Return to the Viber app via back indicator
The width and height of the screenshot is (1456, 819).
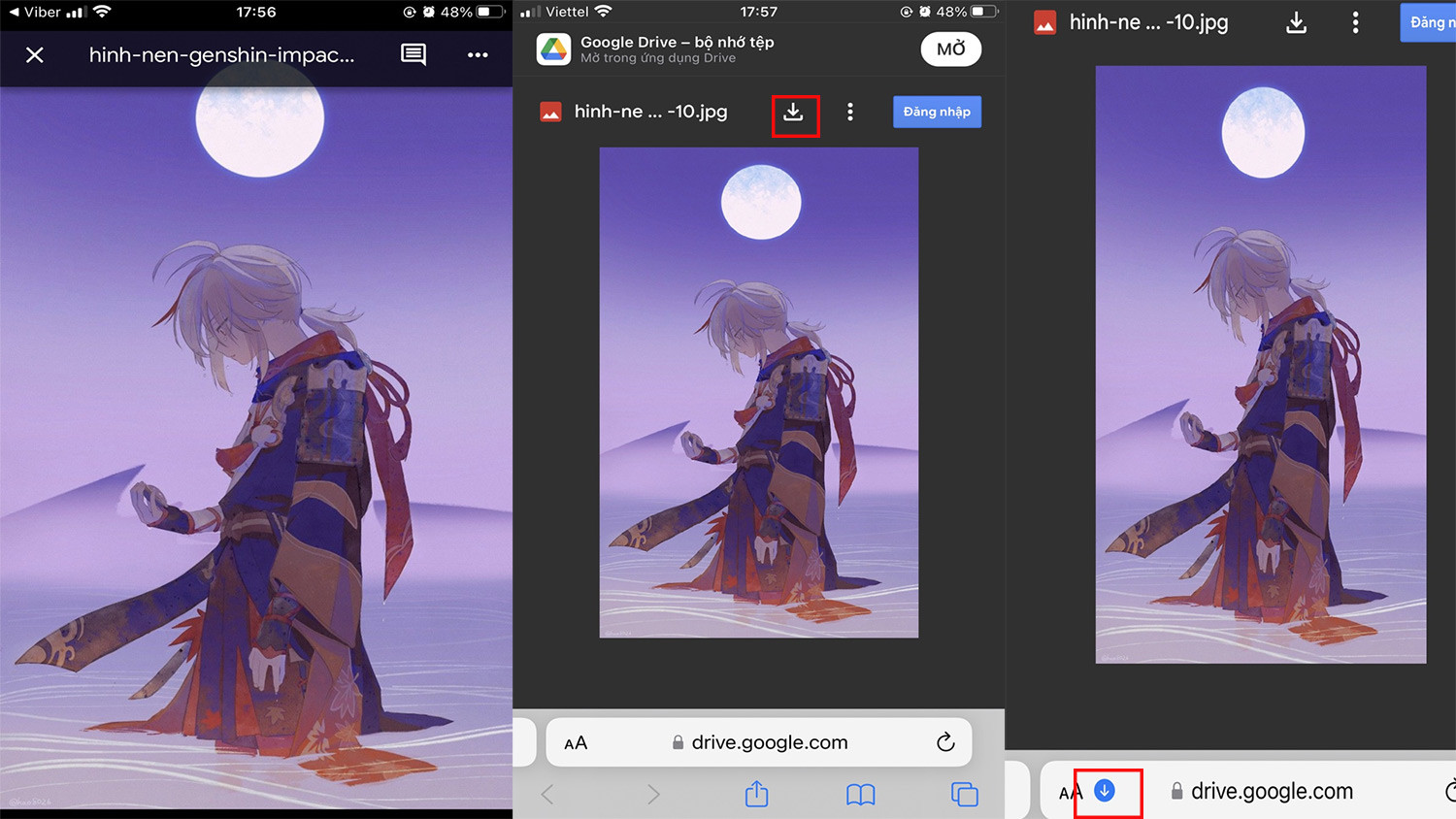coord(35,12)
